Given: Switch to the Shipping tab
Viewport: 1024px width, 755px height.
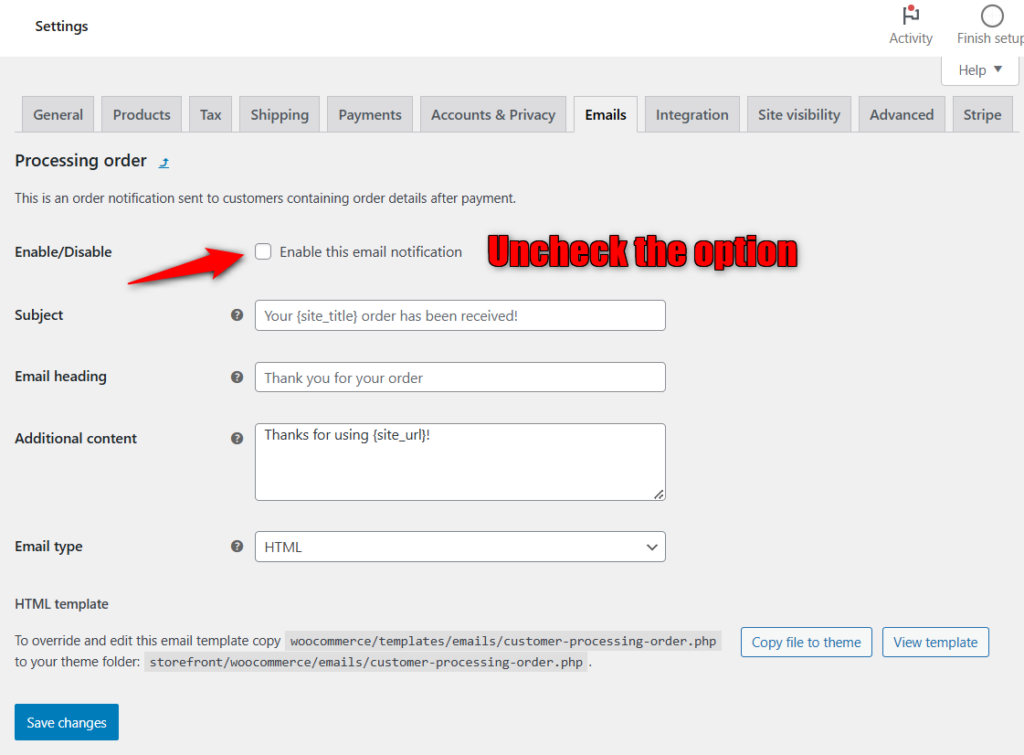Looking at the screenshot, I should 279,114.
